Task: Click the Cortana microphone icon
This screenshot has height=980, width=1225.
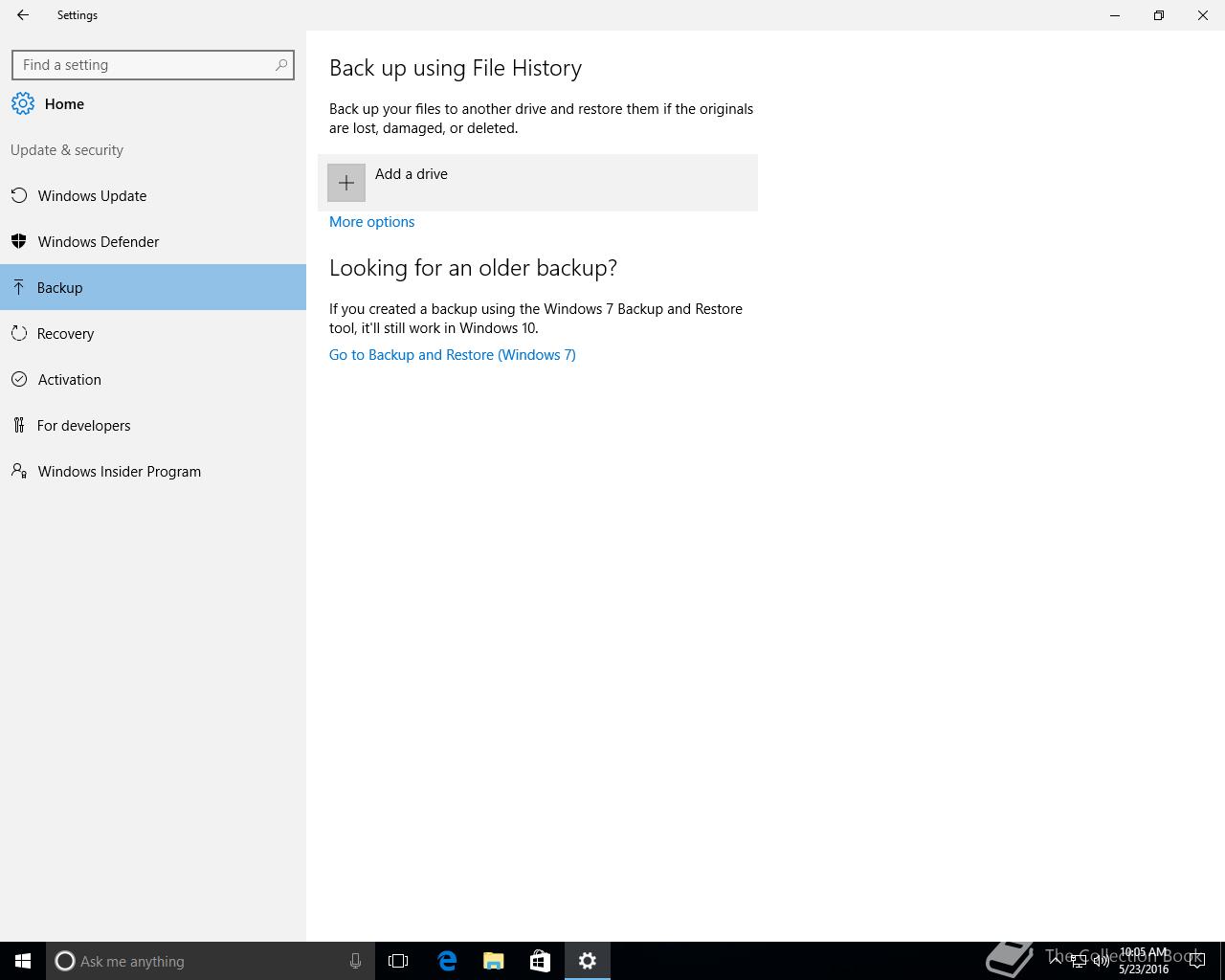Action: click(x=355, y=961)
